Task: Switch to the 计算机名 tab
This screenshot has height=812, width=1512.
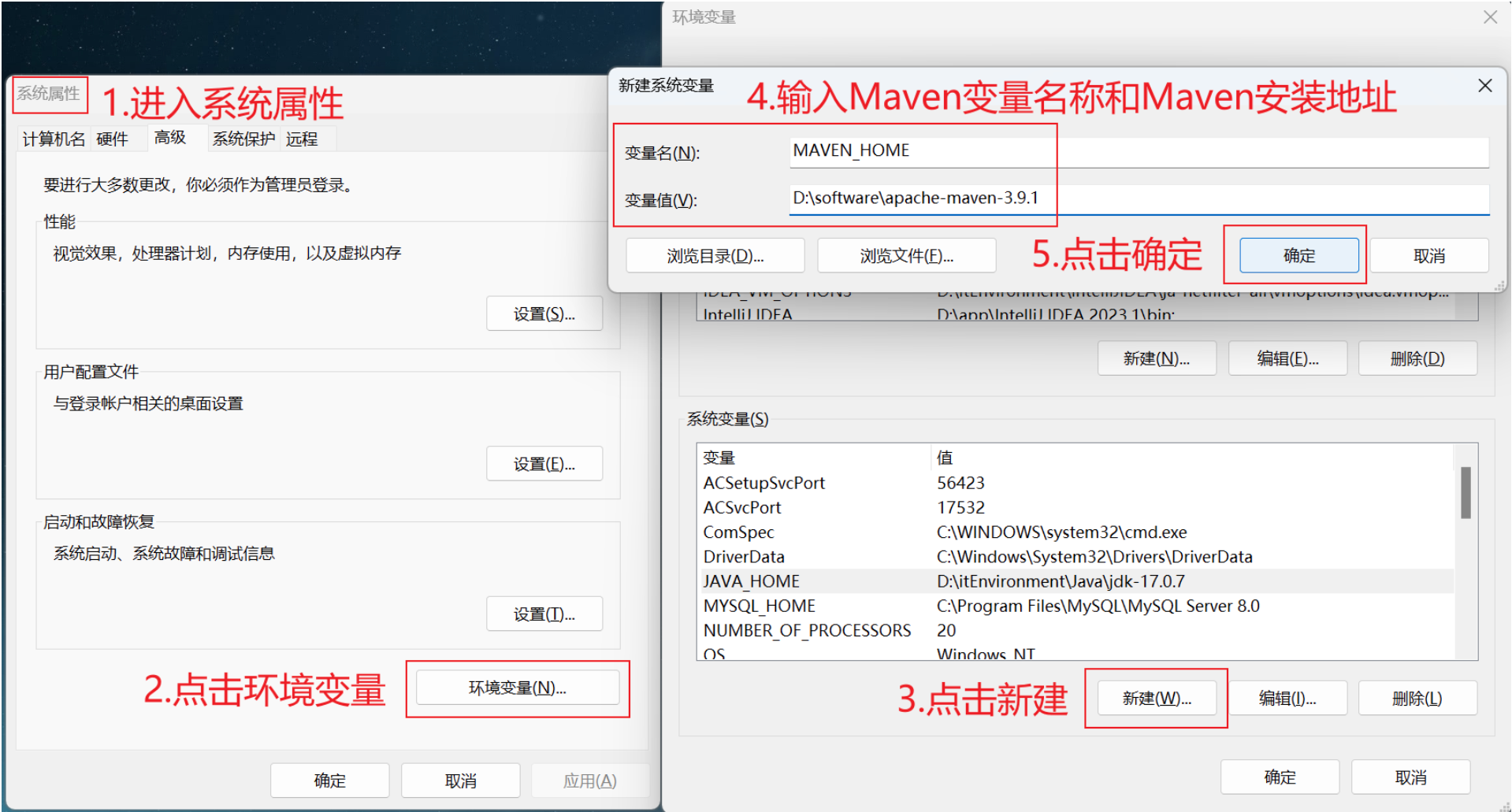Action: tap(54, 139)
